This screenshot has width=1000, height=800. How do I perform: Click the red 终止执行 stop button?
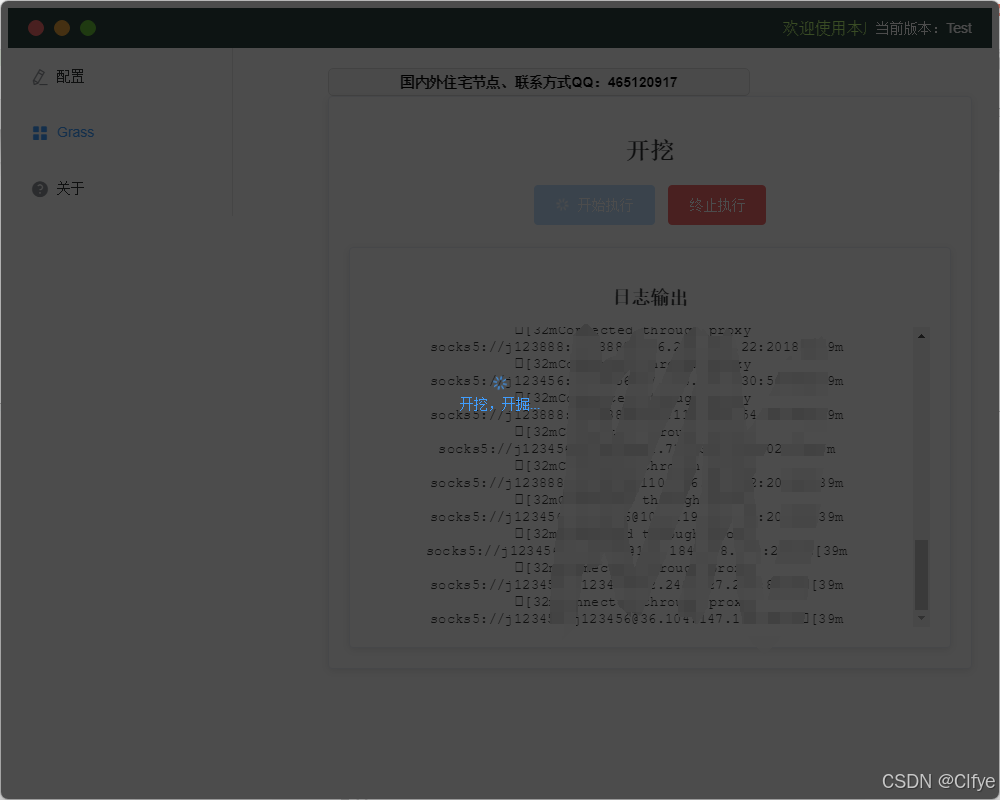(x=717, y=205)
